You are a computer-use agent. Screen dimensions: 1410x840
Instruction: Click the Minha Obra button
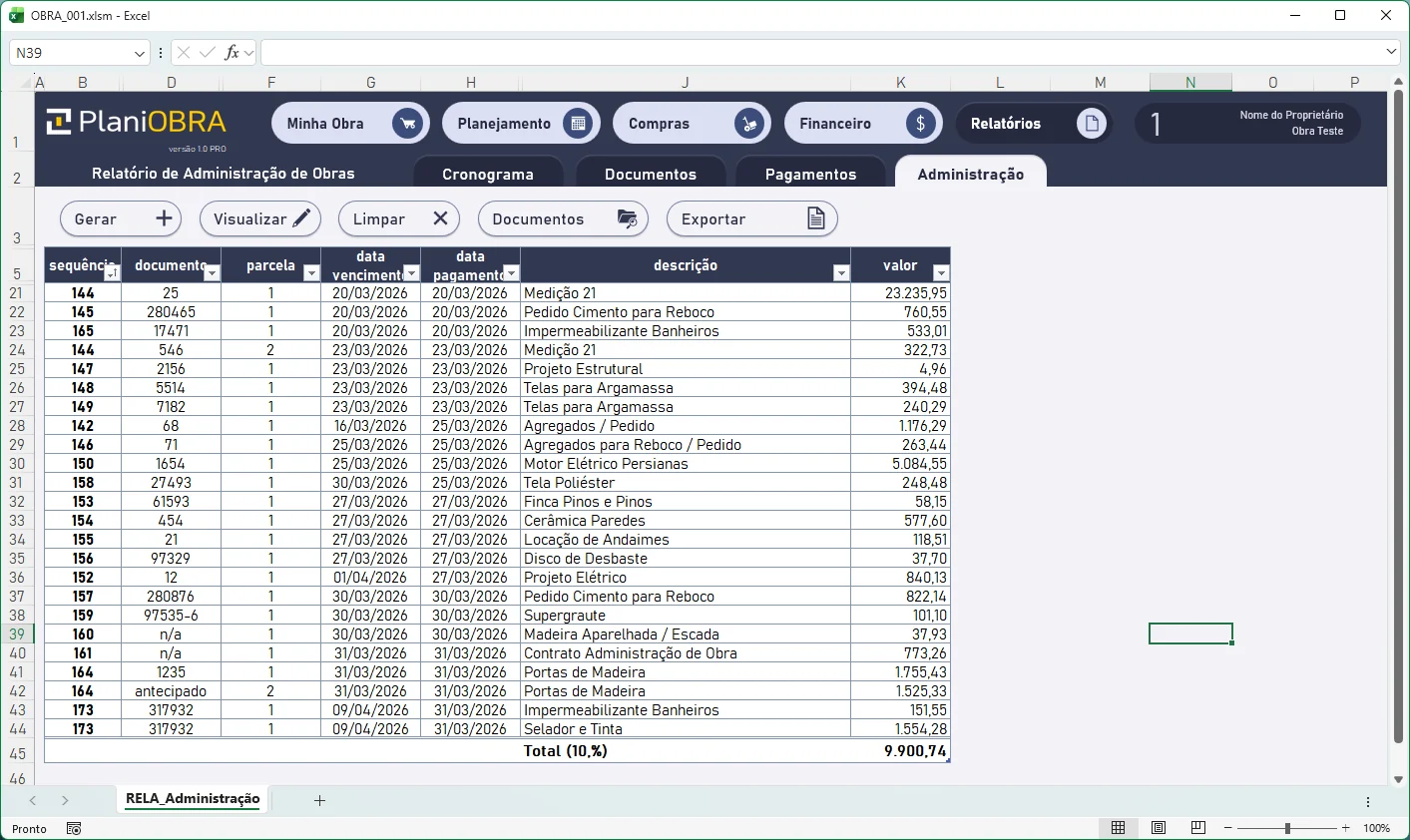tap(350, 124)
